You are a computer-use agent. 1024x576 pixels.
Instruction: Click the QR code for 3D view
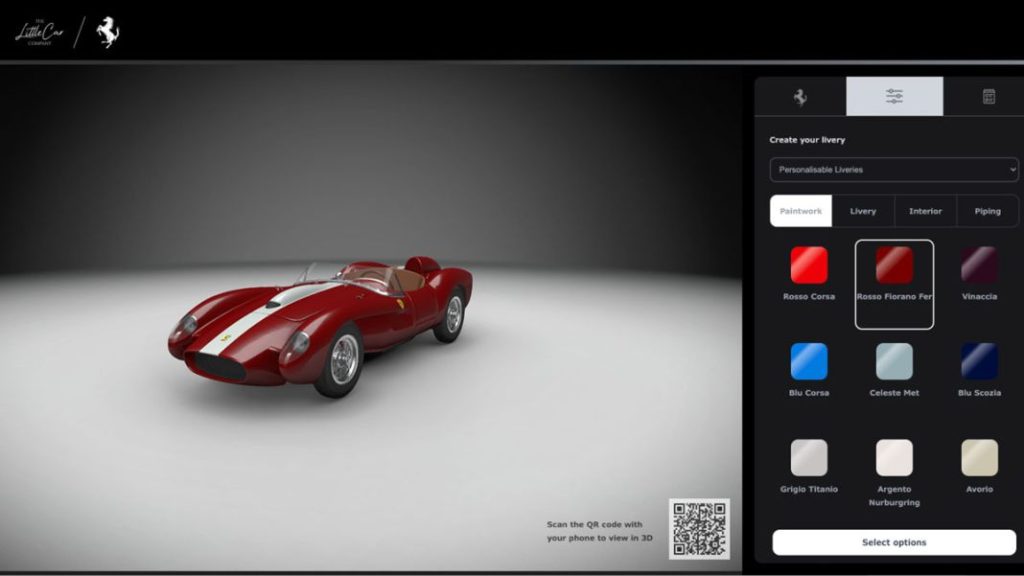point(699,528)
